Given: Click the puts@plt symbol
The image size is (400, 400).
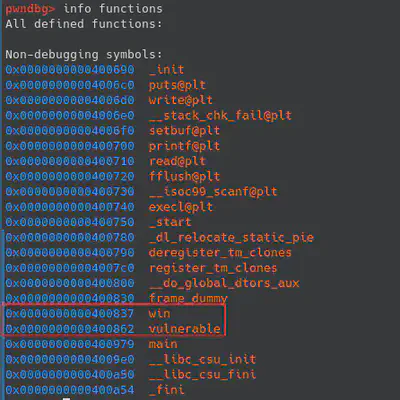Looking at the screenshot, I should [x=177, y=85].
